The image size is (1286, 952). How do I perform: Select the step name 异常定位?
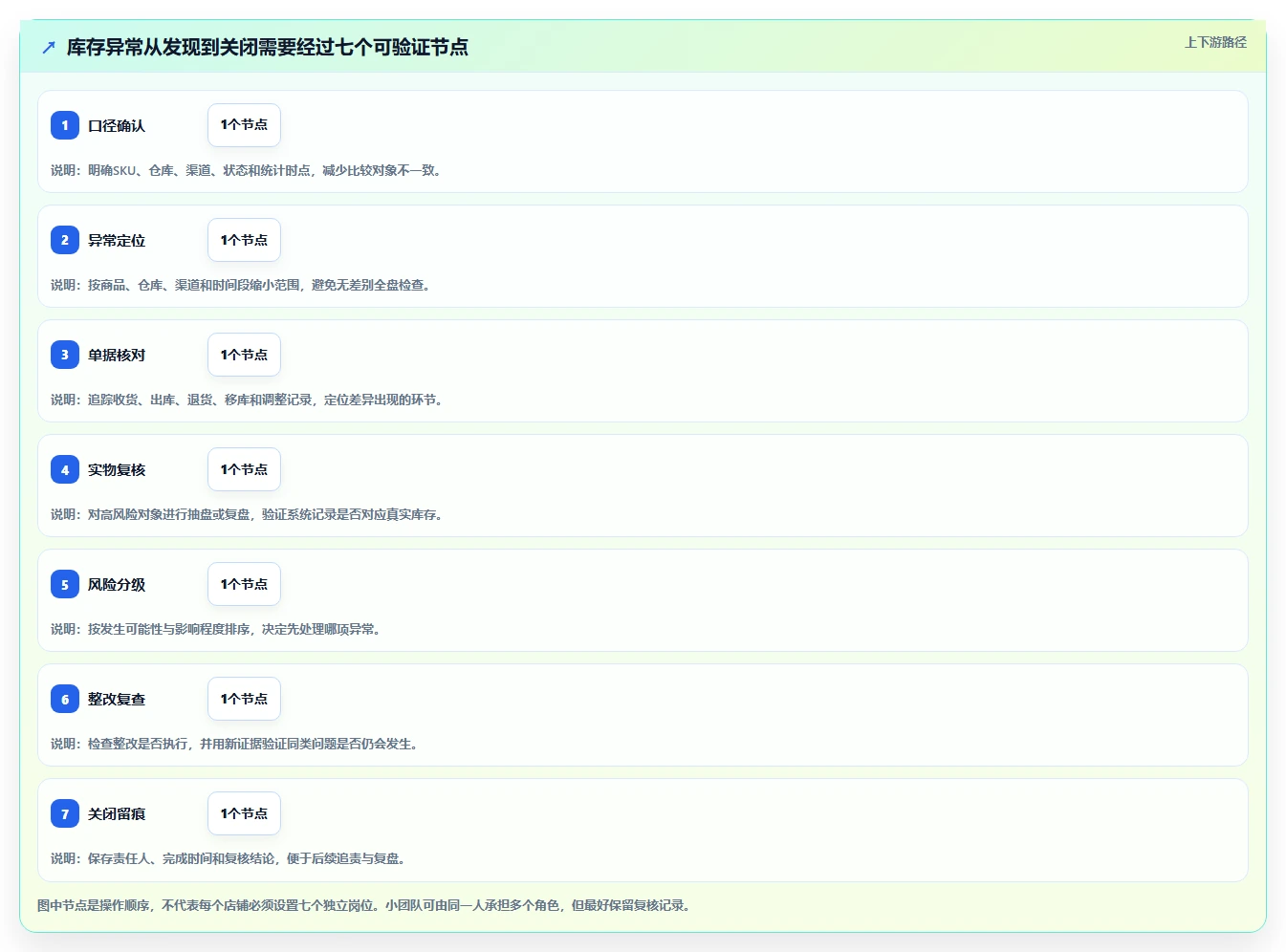click(117, 241)
